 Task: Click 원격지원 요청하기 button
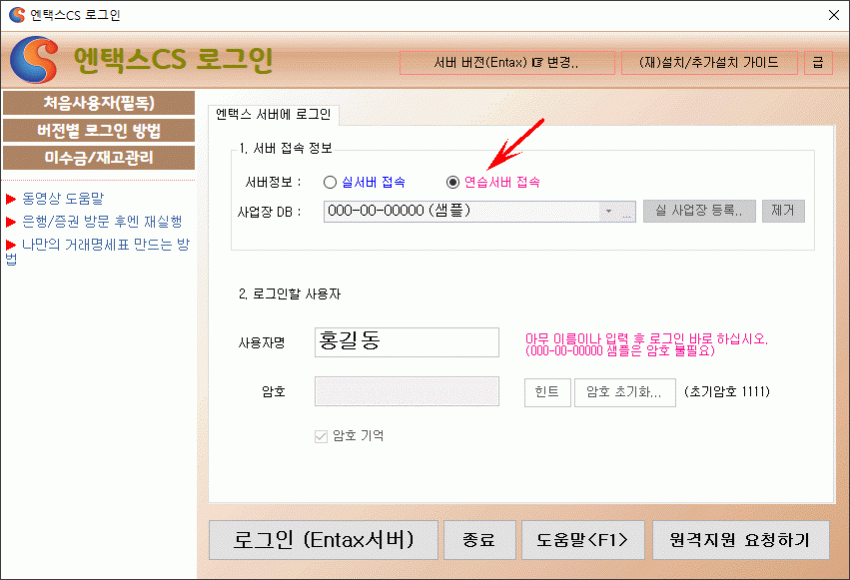740,540
